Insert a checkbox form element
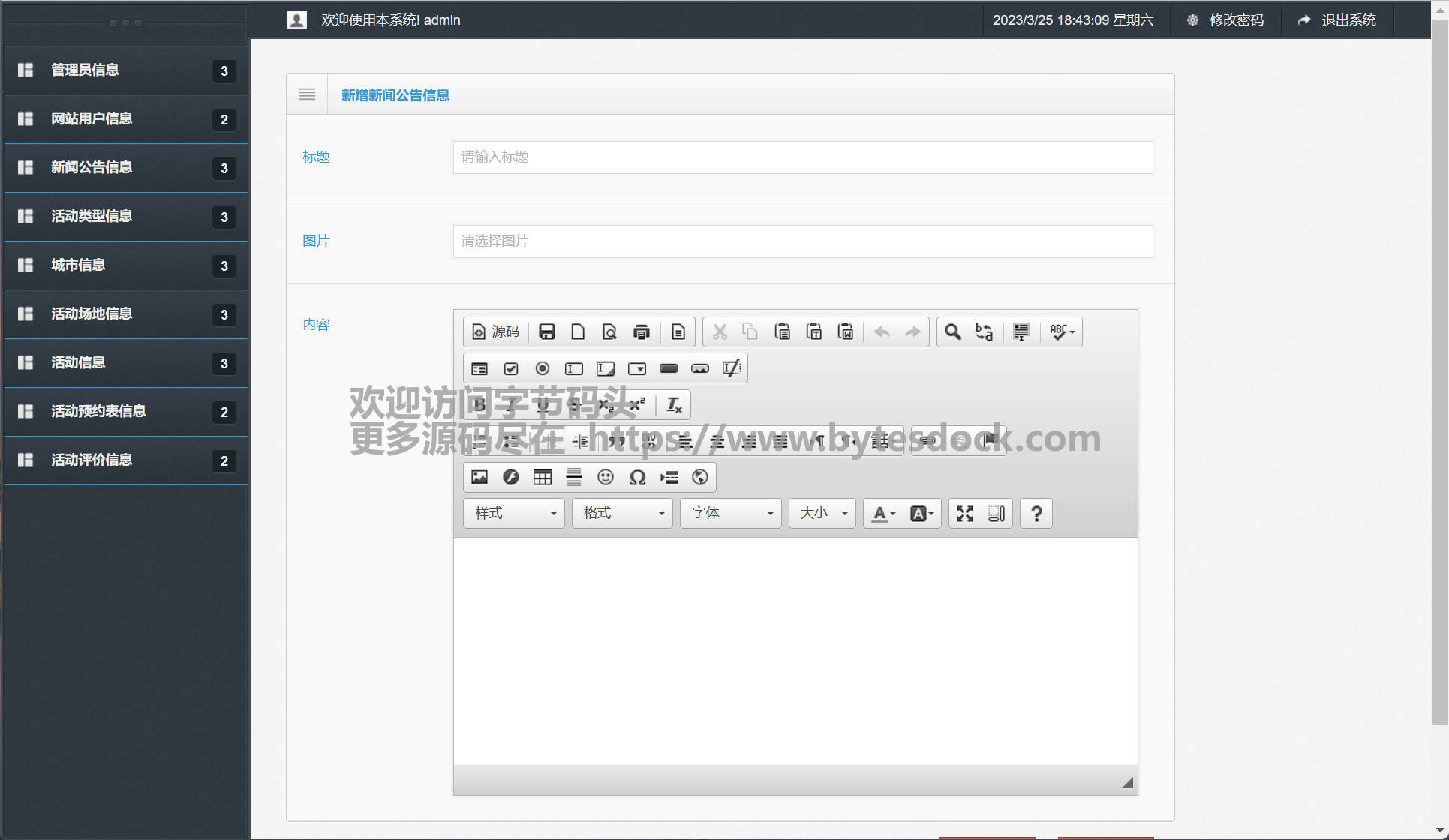1449x840 pixels. click(510, 368)
